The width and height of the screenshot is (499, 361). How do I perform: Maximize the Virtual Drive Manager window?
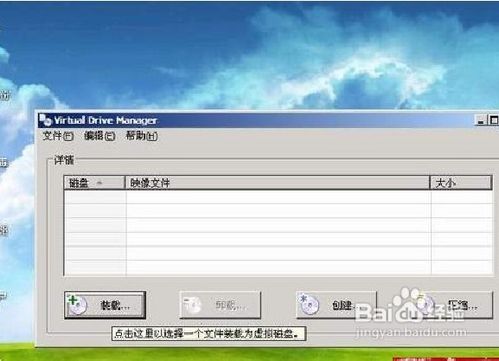click(493, 120)
